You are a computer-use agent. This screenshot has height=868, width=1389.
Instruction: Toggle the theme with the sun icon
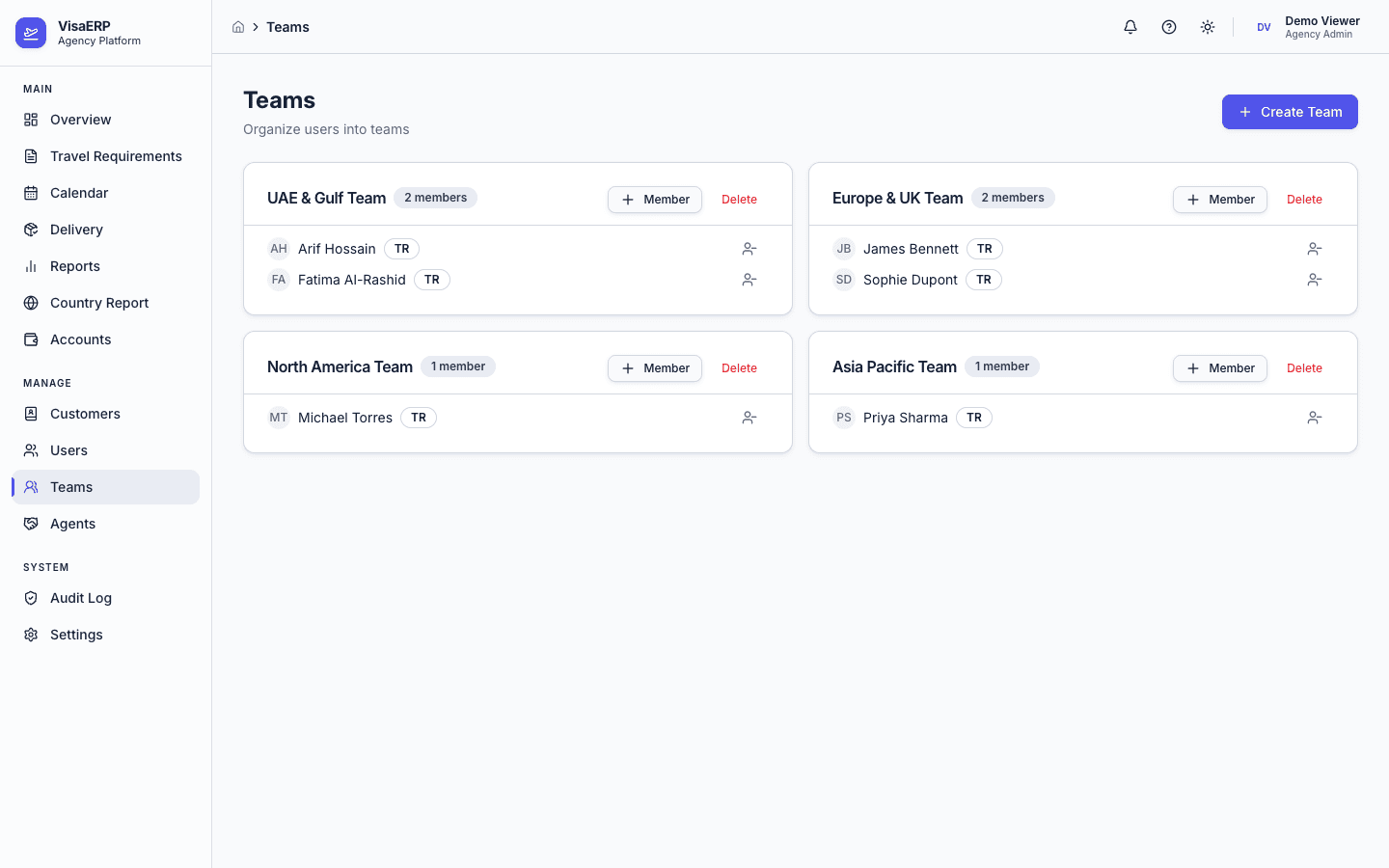1208,27
